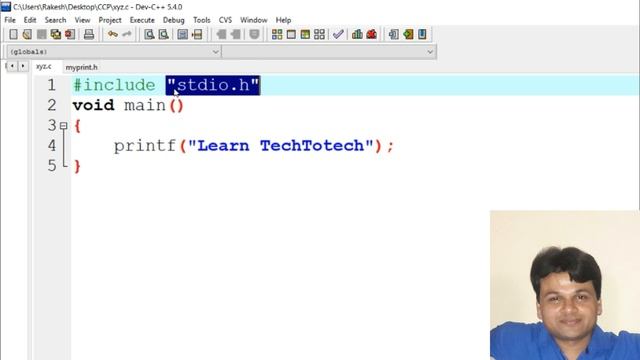Viewport: 640px width, 360px height.
Task: Switch to the xyz.c editor tab
Action: pyautogui.click(x=44, y=67)
